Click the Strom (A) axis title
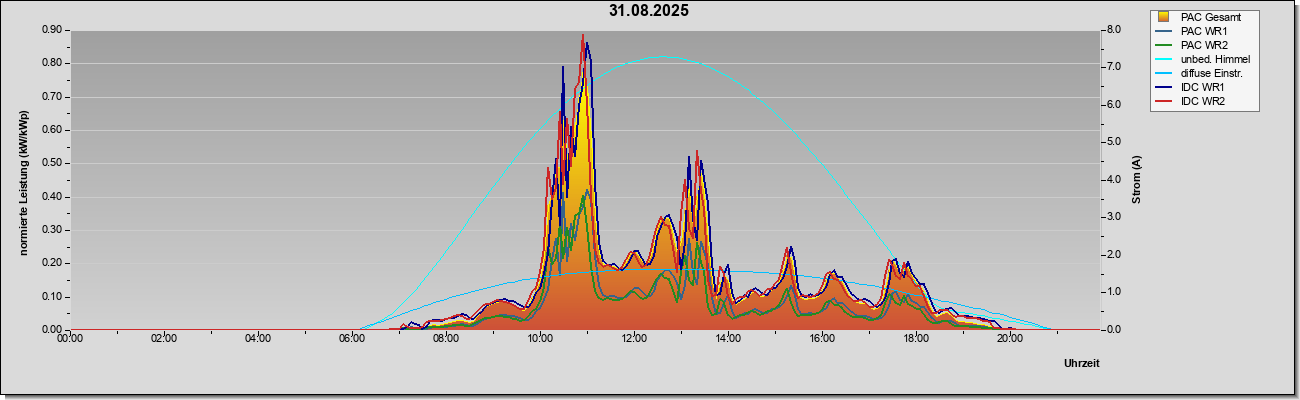The width and height of the screenshot is (1300, 400). pyautogui.click(x=1136, y=180)
